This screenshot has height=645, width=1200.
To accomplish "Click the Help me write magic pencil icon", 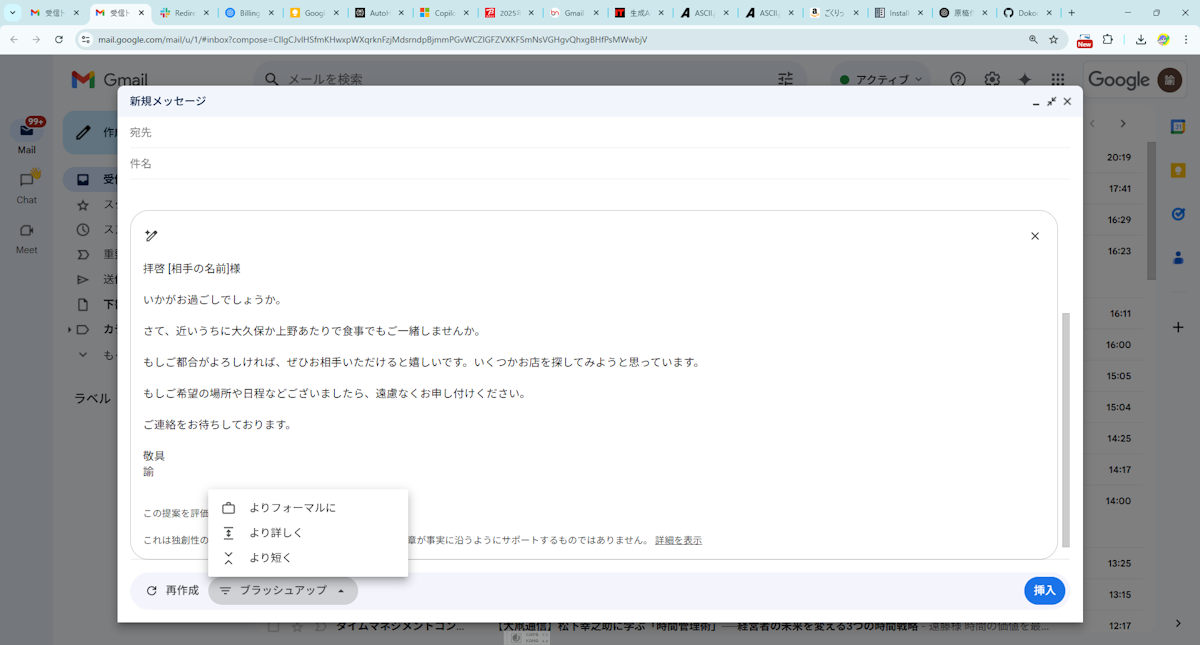I will pyautogui.click(x=151, y=236).
